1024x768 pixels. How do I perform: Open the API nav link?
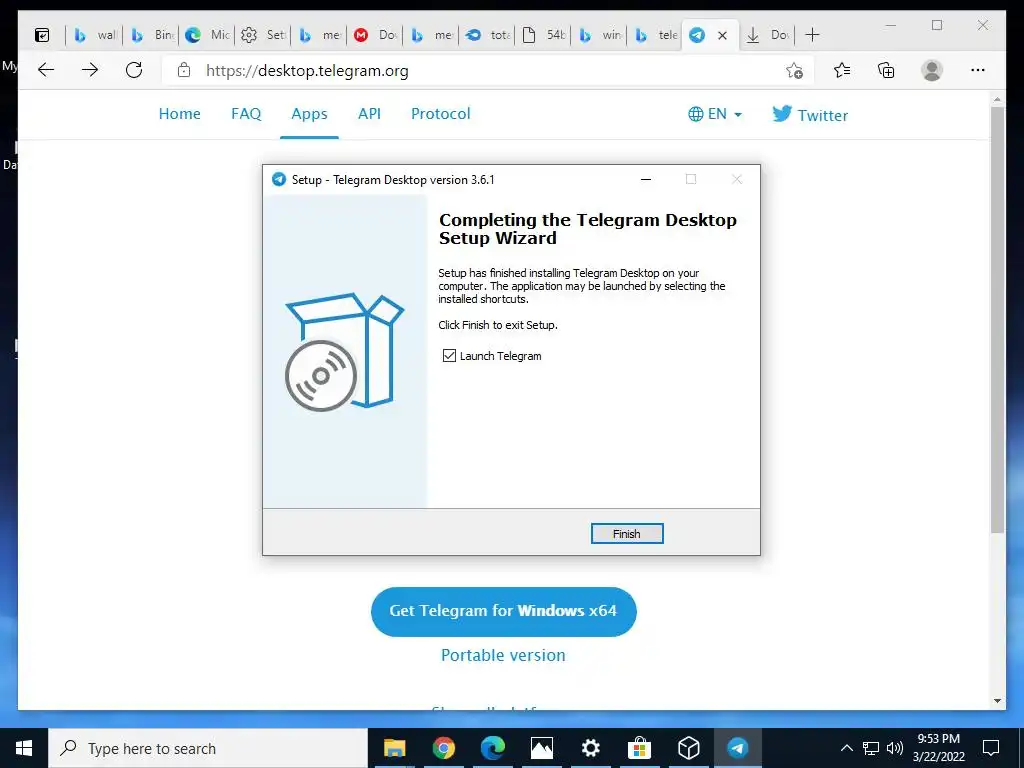click(369, 114)
